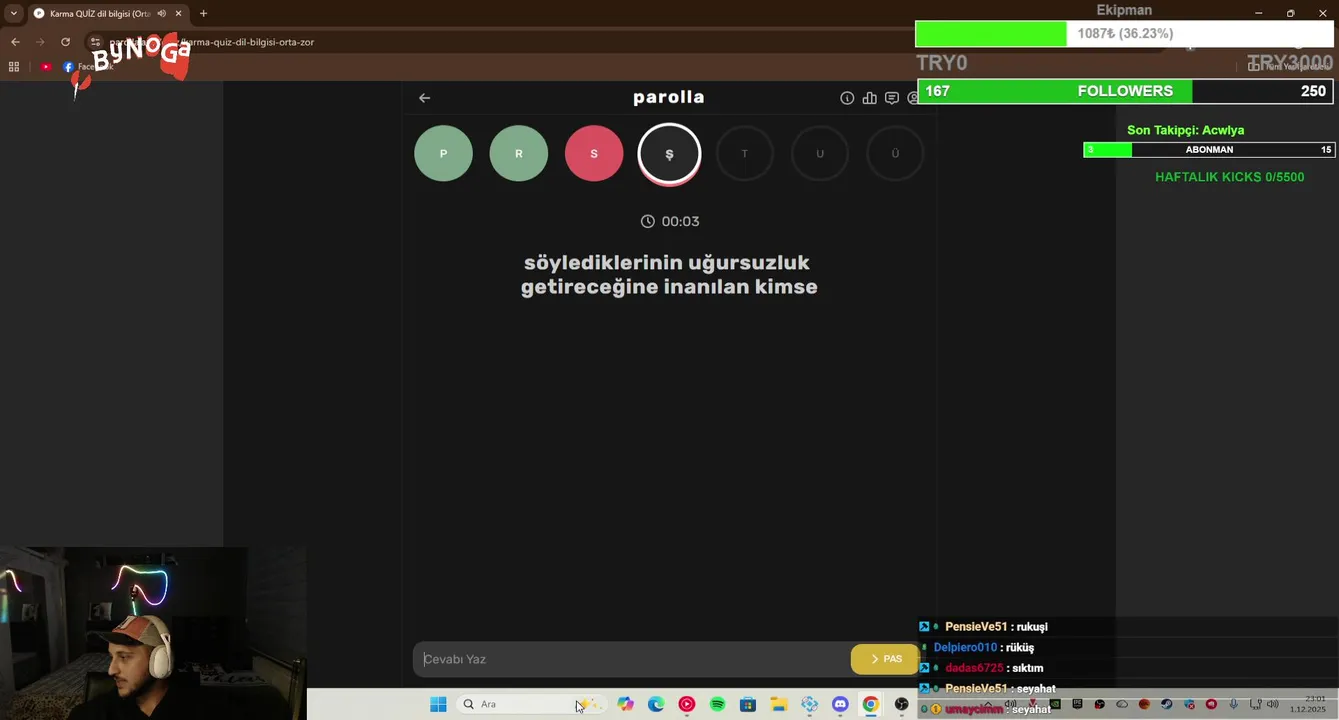Click the PAS button

click(885, 659)
